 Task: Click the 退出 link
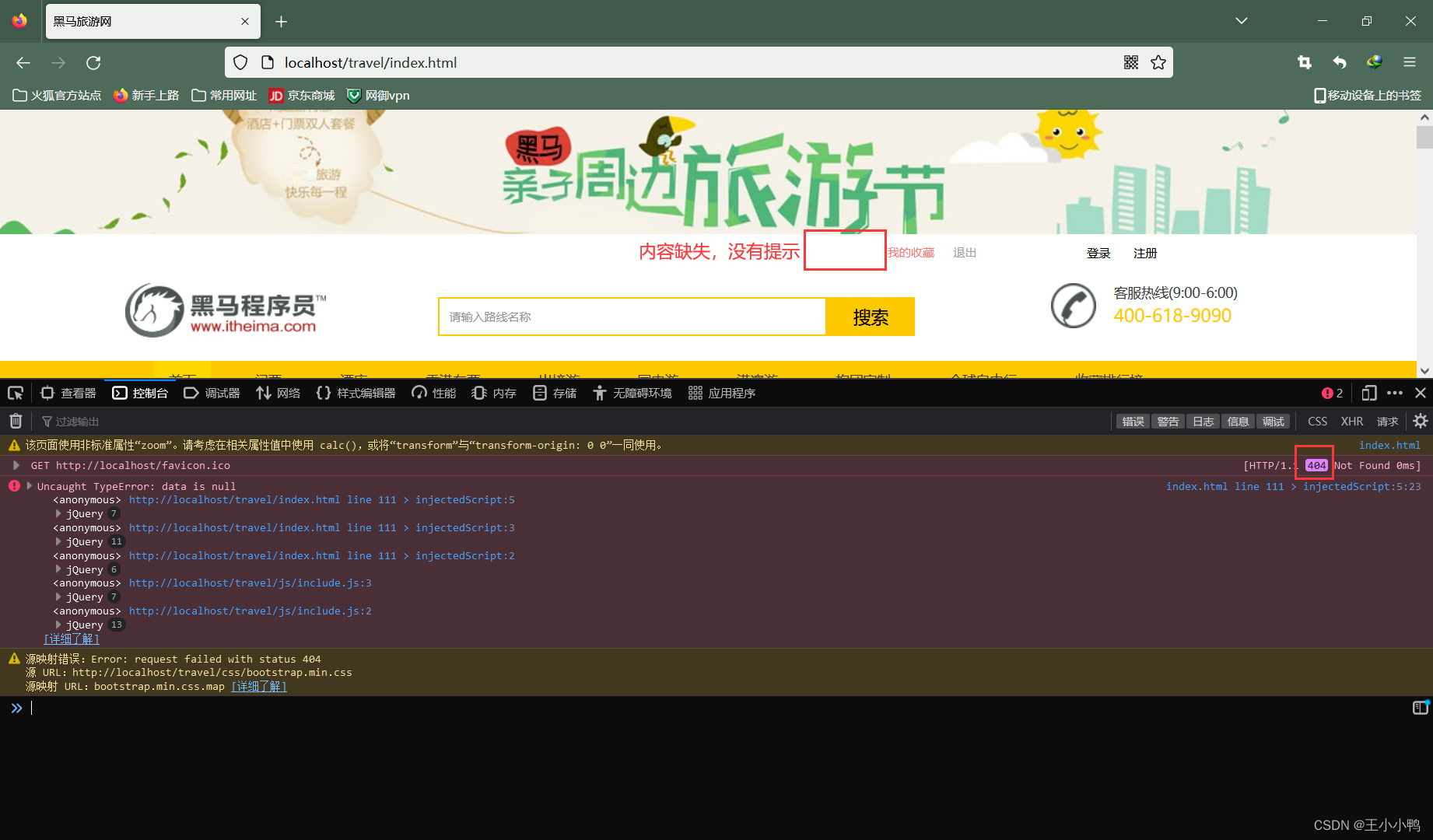(965, 253)
